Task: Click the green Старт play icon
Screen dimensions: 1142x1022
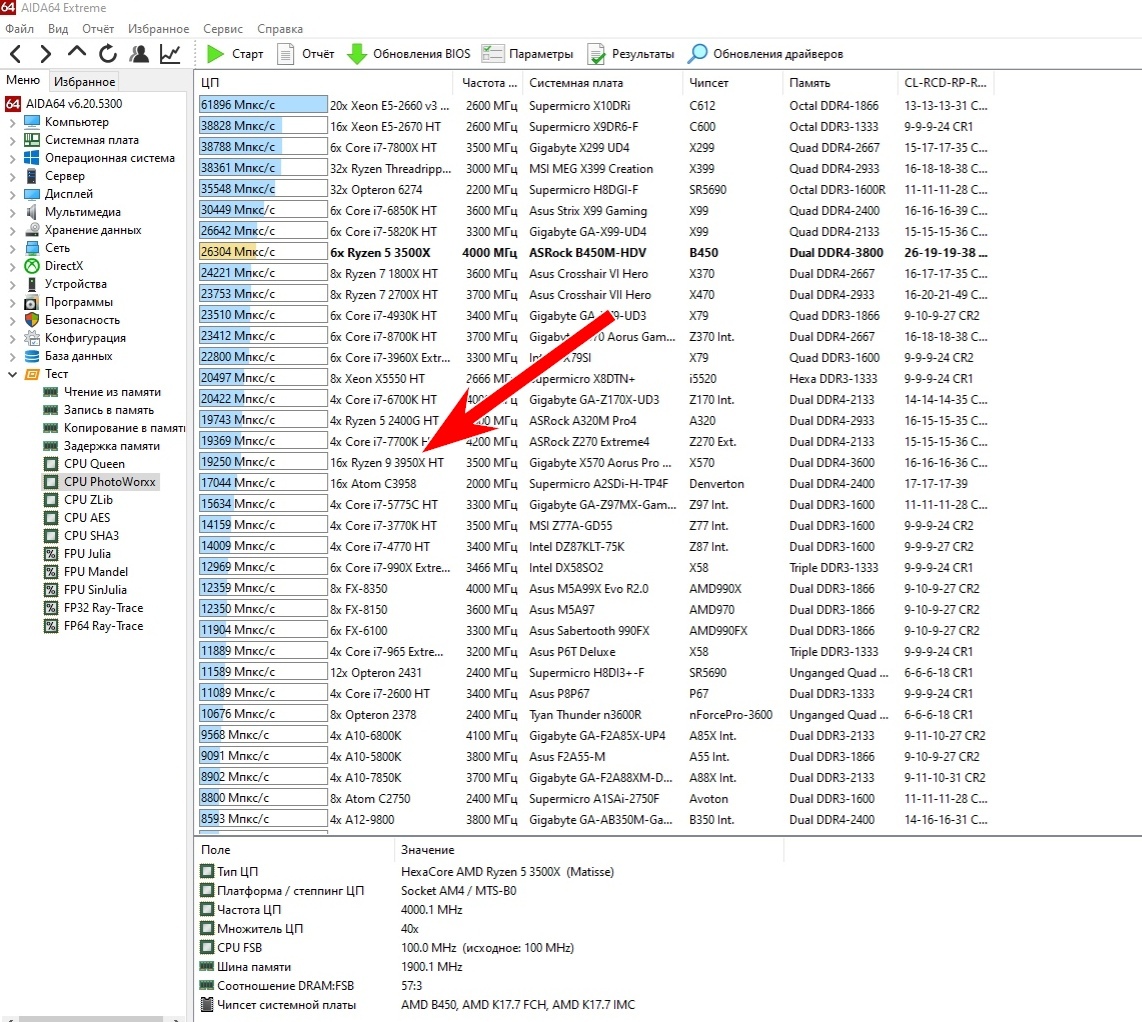Action: 216,54
